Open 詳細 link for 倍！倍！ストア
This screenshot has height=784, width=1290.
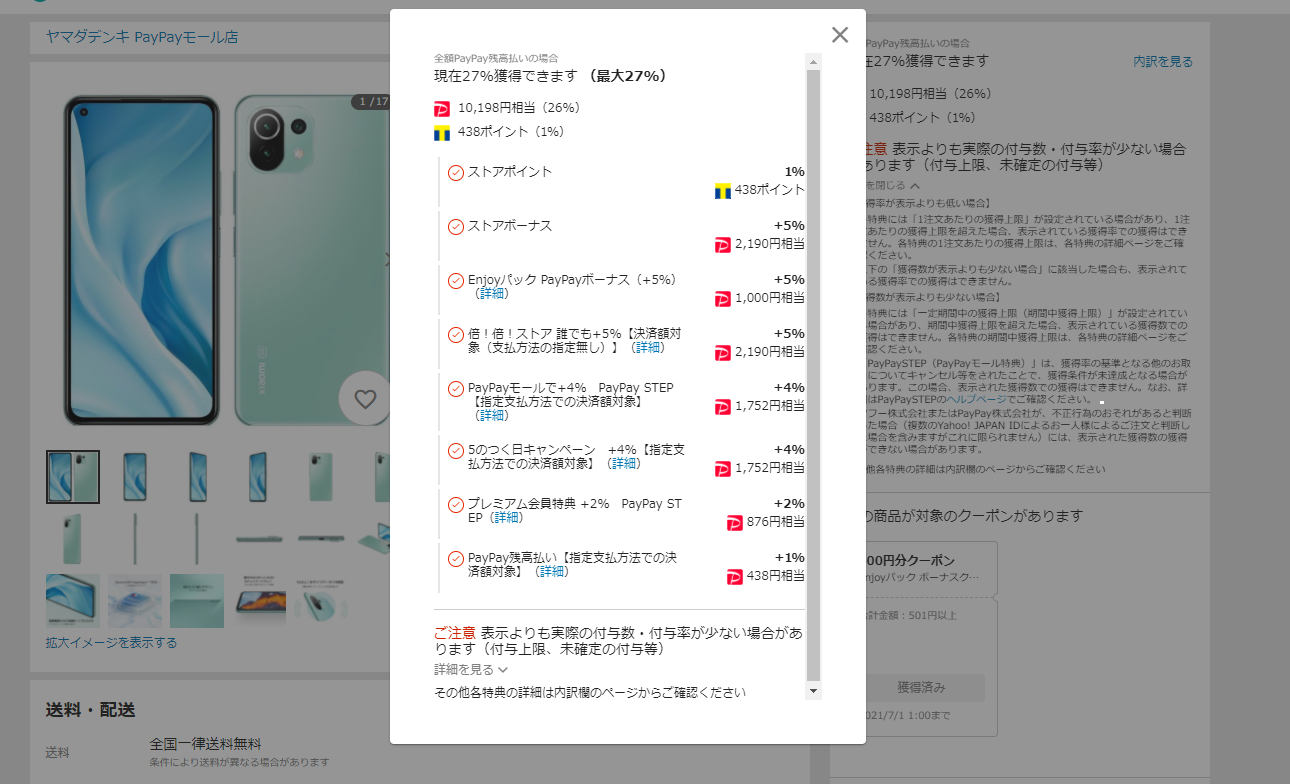tap(648, 348)
